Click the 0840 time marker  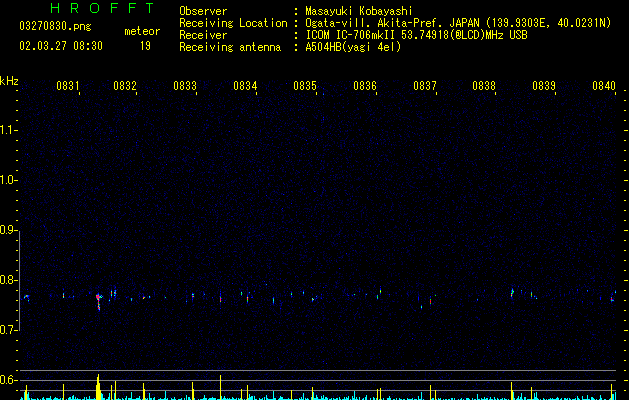click(x=604, y=86)
